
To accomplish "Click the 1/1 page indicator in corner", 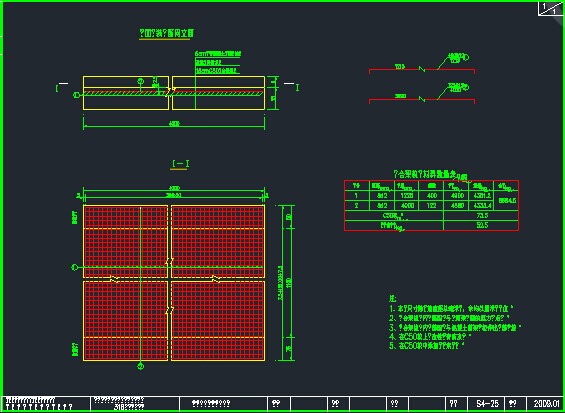I will coord(550,9).
